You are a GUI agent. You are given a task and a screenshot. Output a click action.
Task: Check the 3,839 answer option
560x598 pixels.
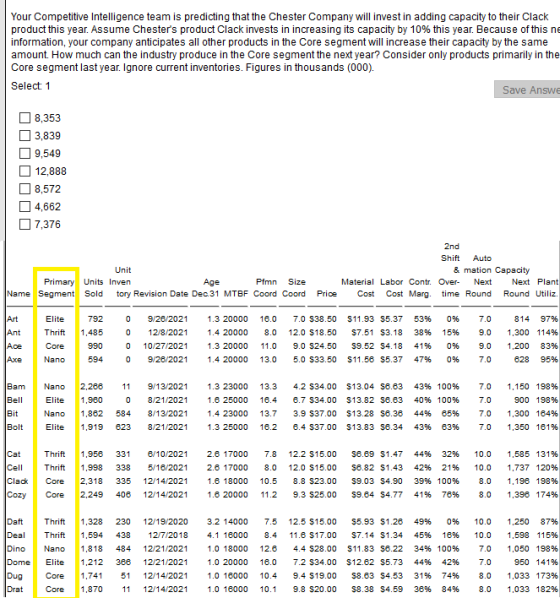point(25,135)
